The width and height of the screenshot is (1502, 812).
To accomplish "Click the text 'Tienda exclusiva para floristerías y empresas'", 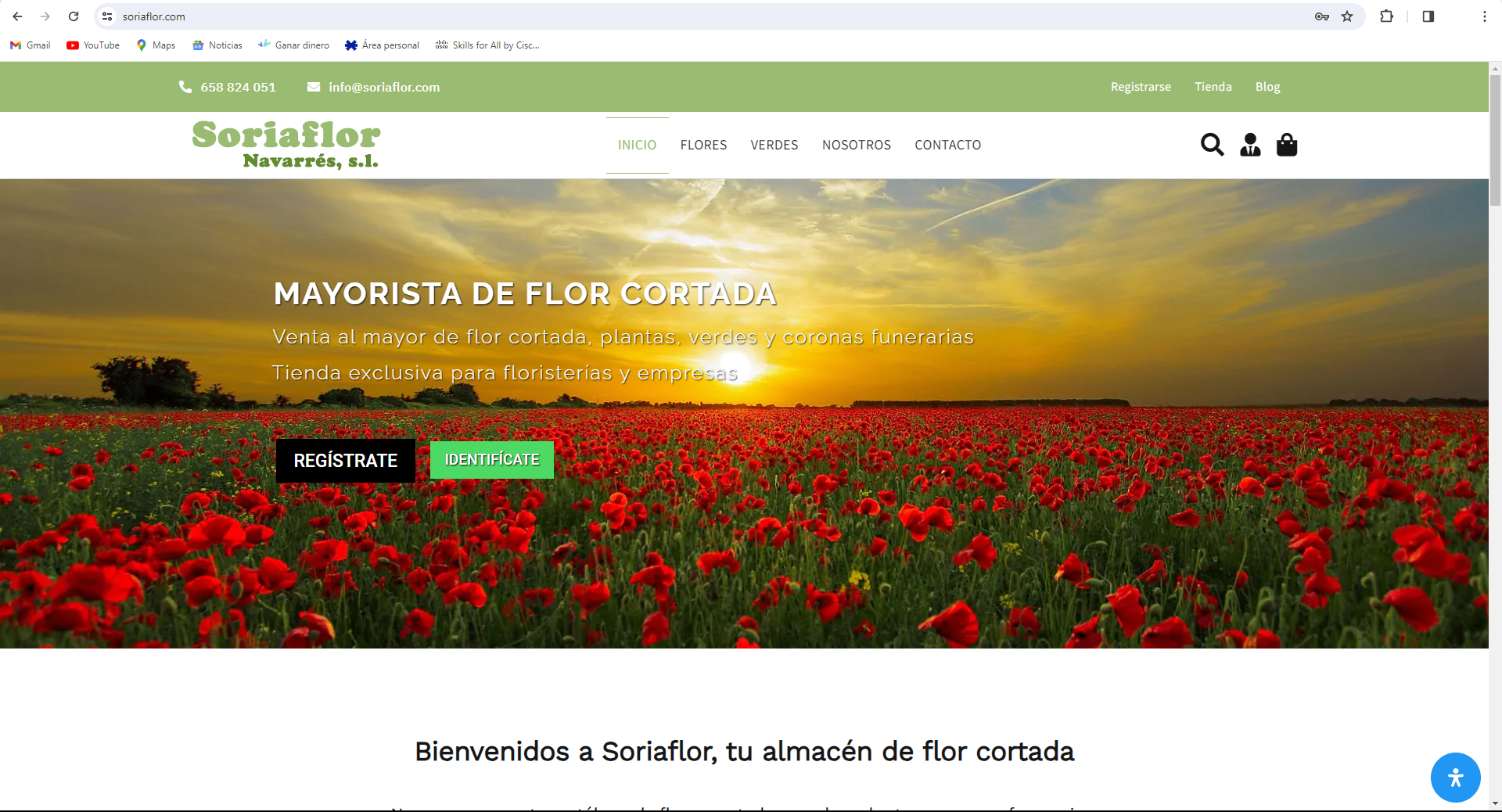I will point(505,373).
